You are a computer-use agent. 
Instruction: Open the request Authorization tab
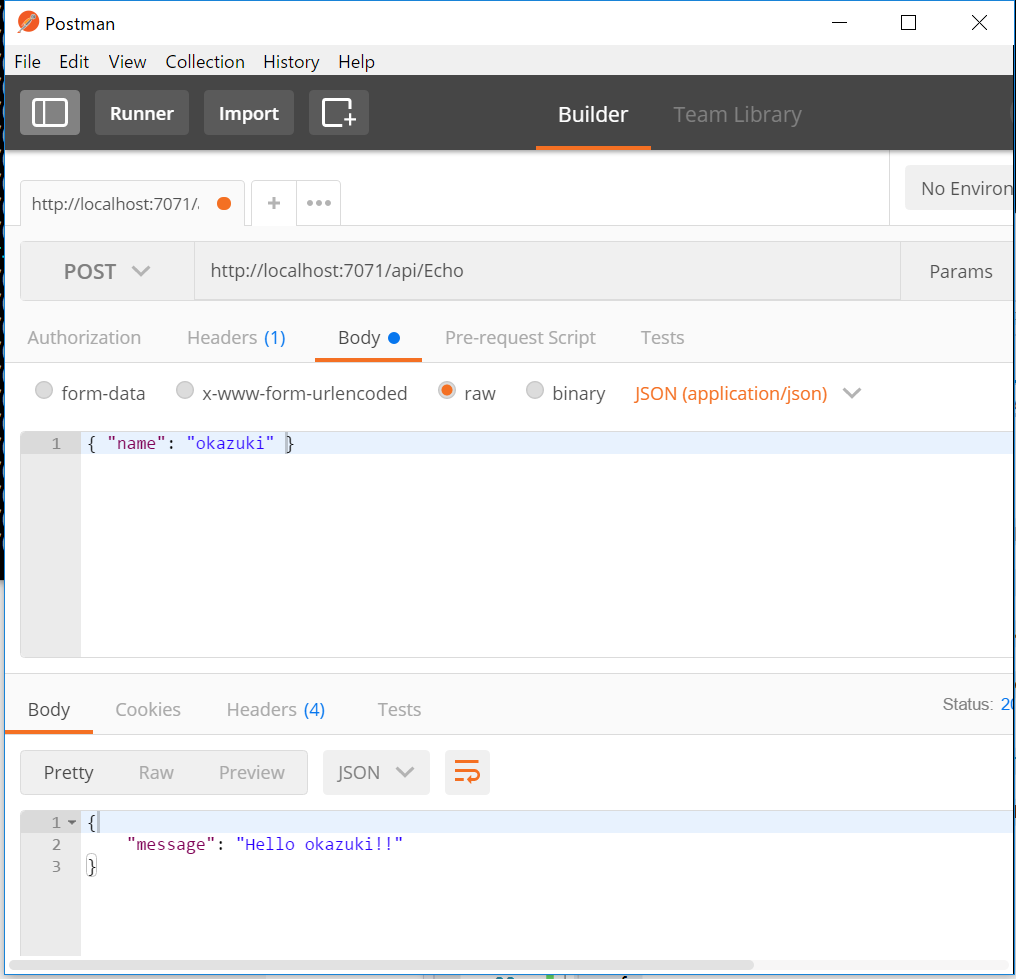(84, 338)
